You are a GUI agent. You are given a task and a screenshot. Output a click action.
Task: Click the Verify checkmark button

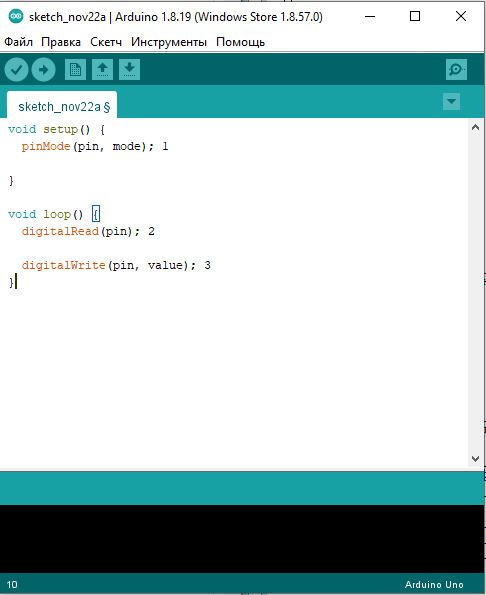coord(16,69)
